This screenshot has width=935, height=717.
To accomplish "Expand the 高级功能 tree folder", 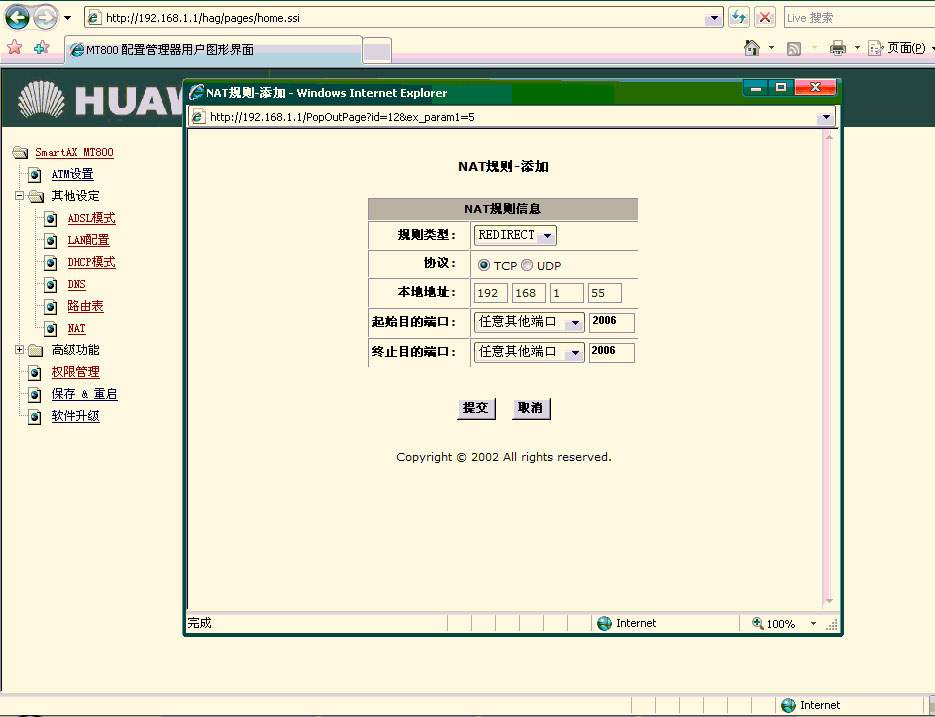I will 19,350.
